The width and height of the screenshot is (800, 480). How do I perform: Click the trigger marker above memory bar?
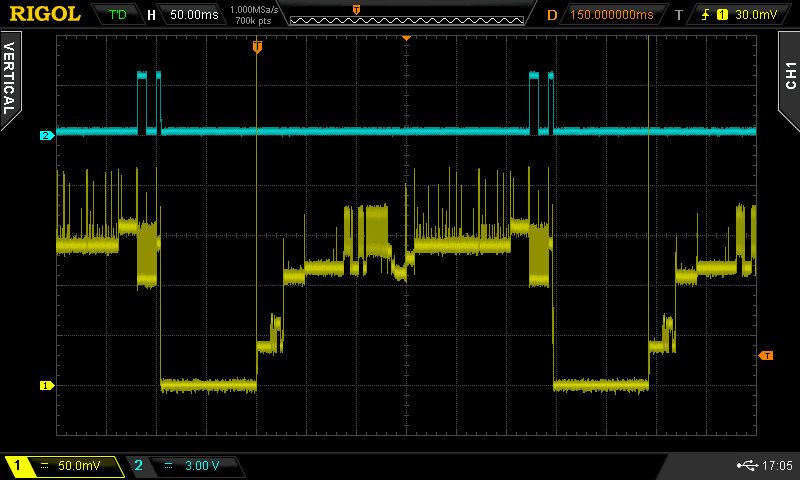coord(356,10)
